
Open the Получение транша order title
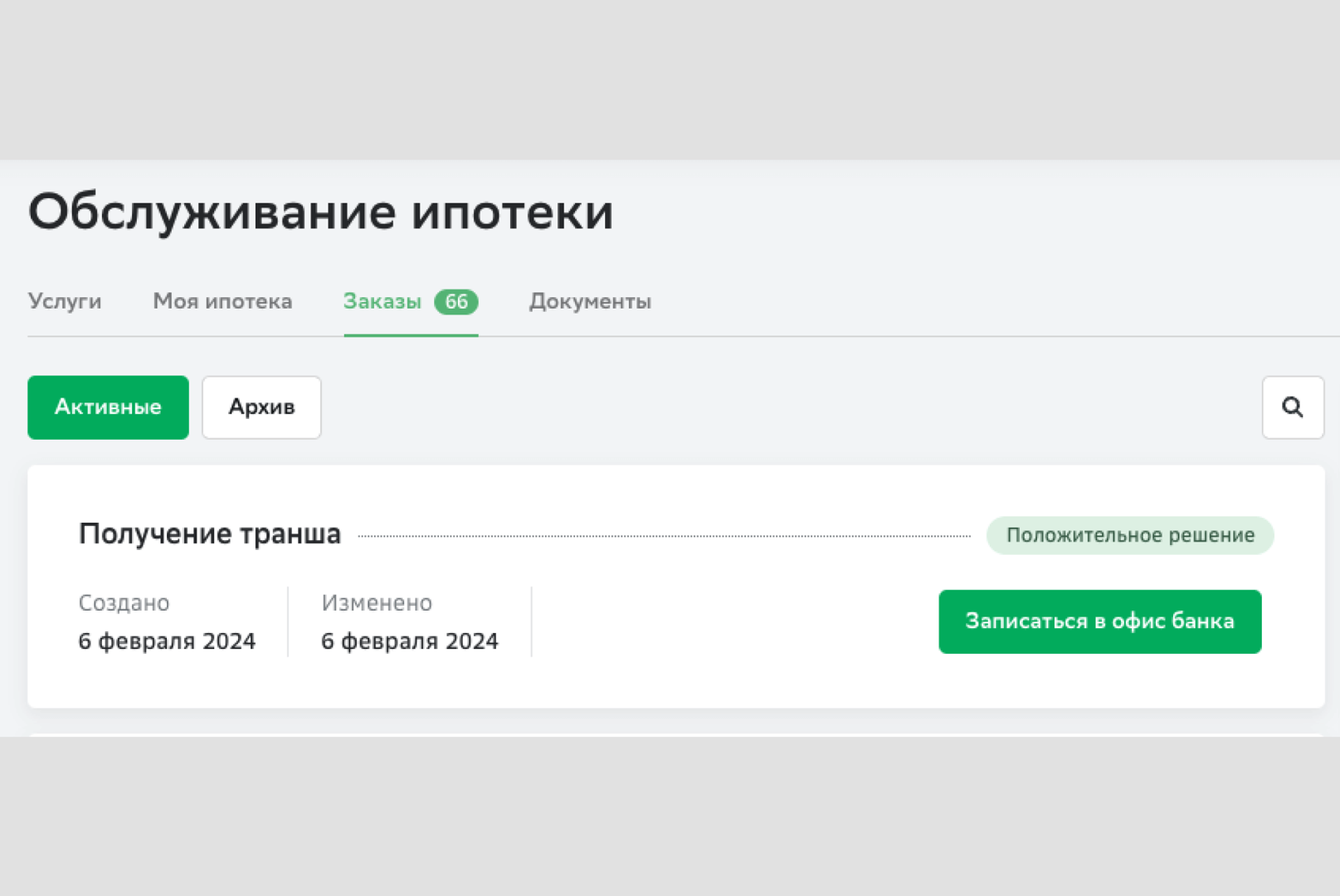point(210,533)
